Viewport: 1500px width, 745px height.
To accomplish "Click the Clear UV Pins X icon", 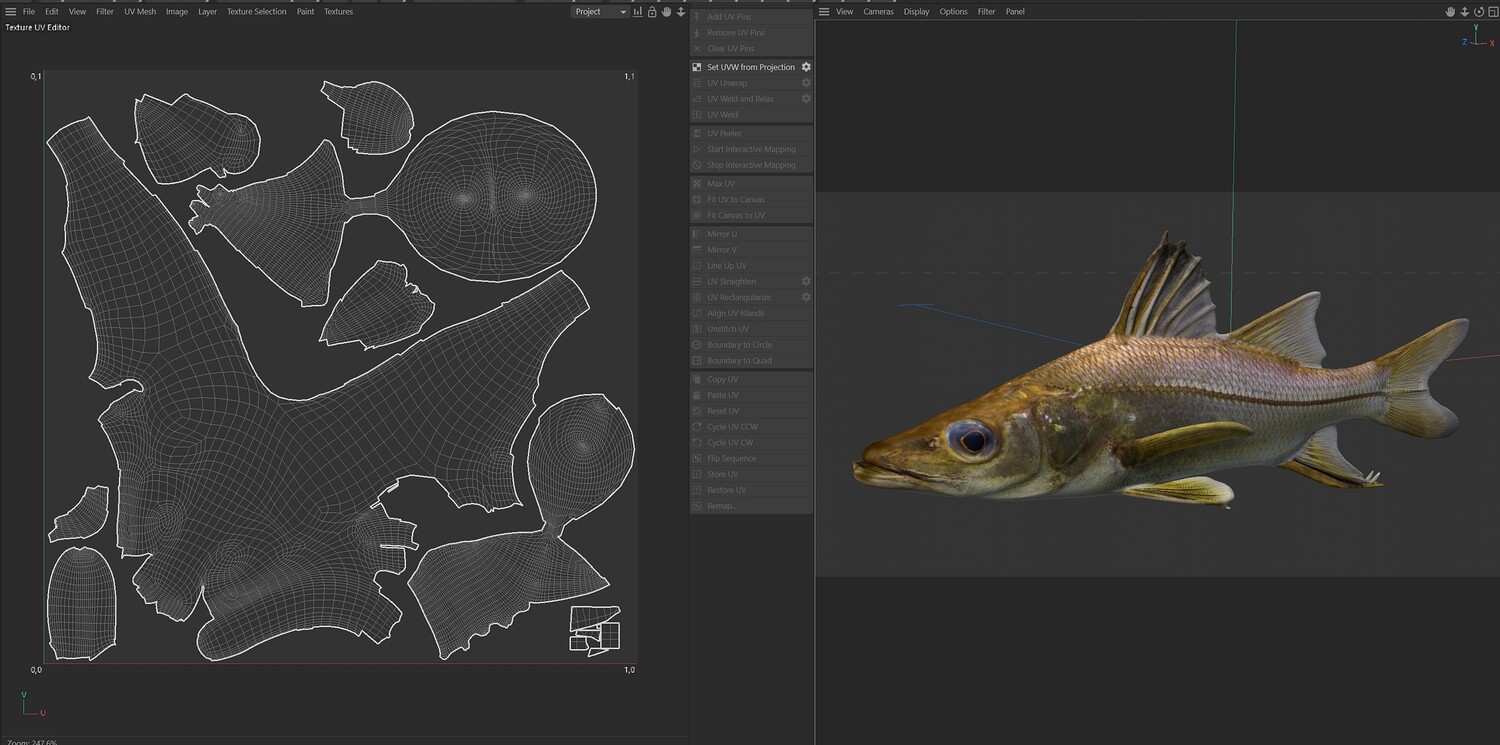I will point(697,49).
